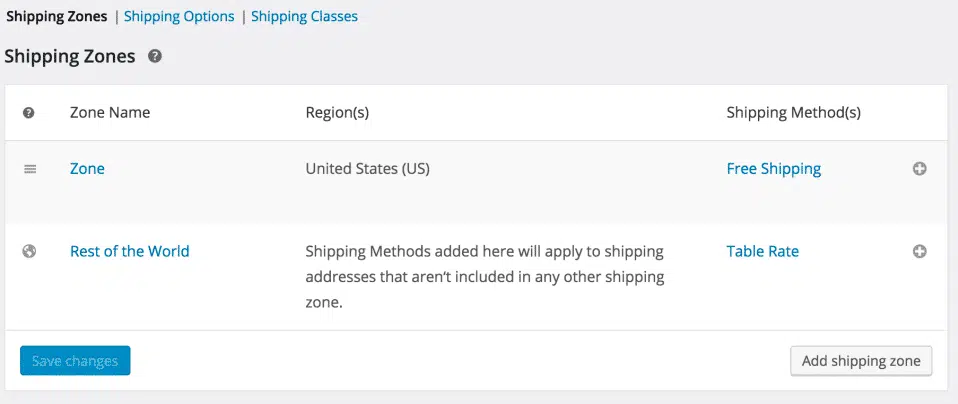Image resolution: width=958 pixels, height=404 pixels.
Task: Switch to the Shipping Zones tab
Action: [56, 17]
